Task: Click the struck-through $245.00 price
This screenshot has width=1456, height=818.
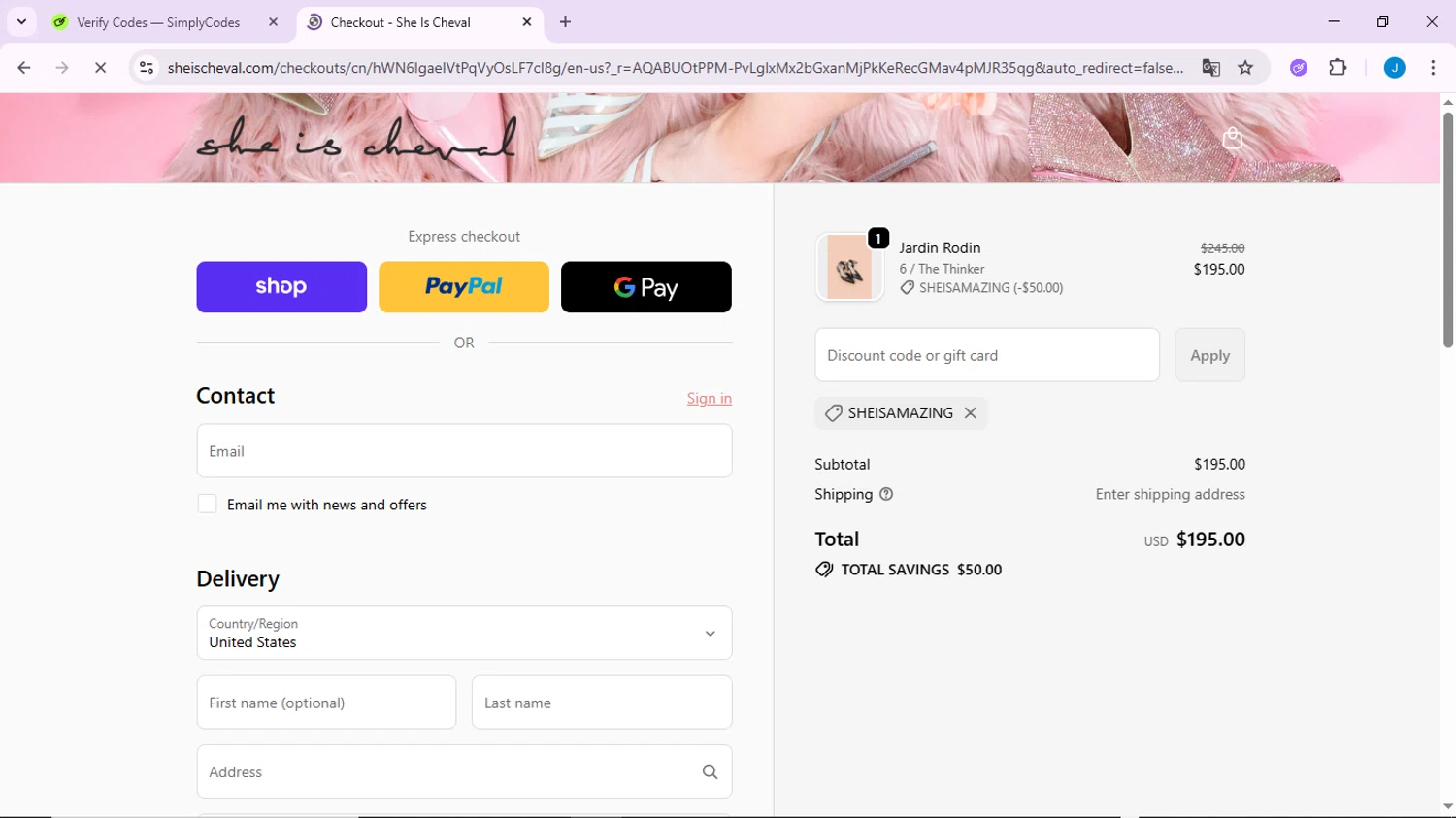Action: click(x=1222, y=248)
